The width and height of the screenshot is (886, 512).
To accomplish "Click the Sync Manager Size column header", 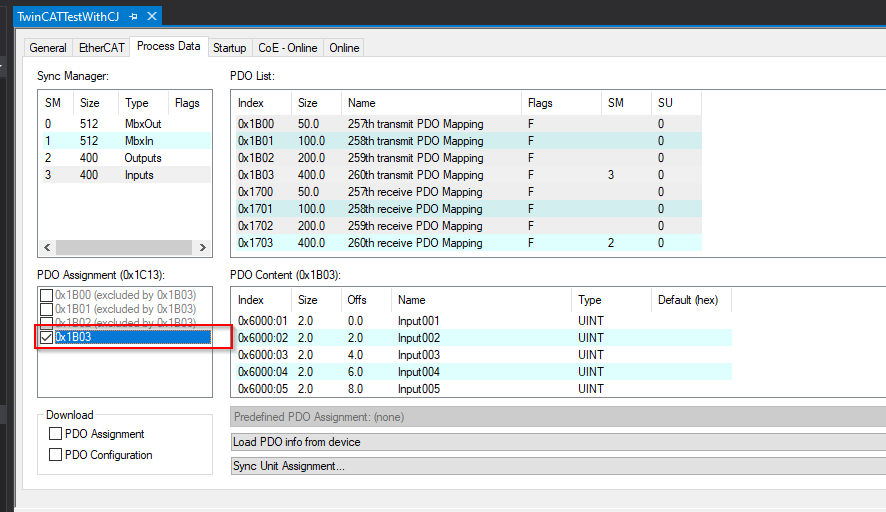I will [x=96, y=103].
